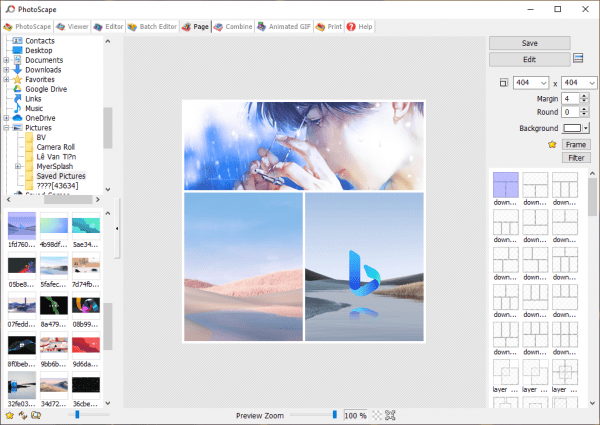
Task: Select thumbnail 32fe03...
Action: [22, 385]
